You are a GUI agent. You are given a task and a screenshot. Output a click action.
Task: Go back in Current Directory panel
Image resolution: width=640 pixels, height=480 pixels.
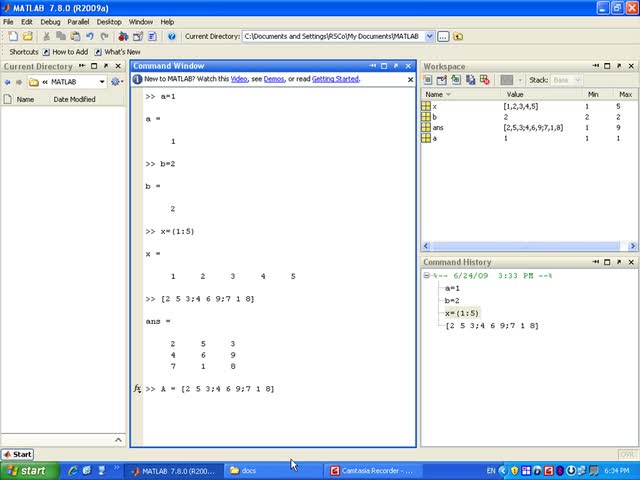[x=7, y=82]
